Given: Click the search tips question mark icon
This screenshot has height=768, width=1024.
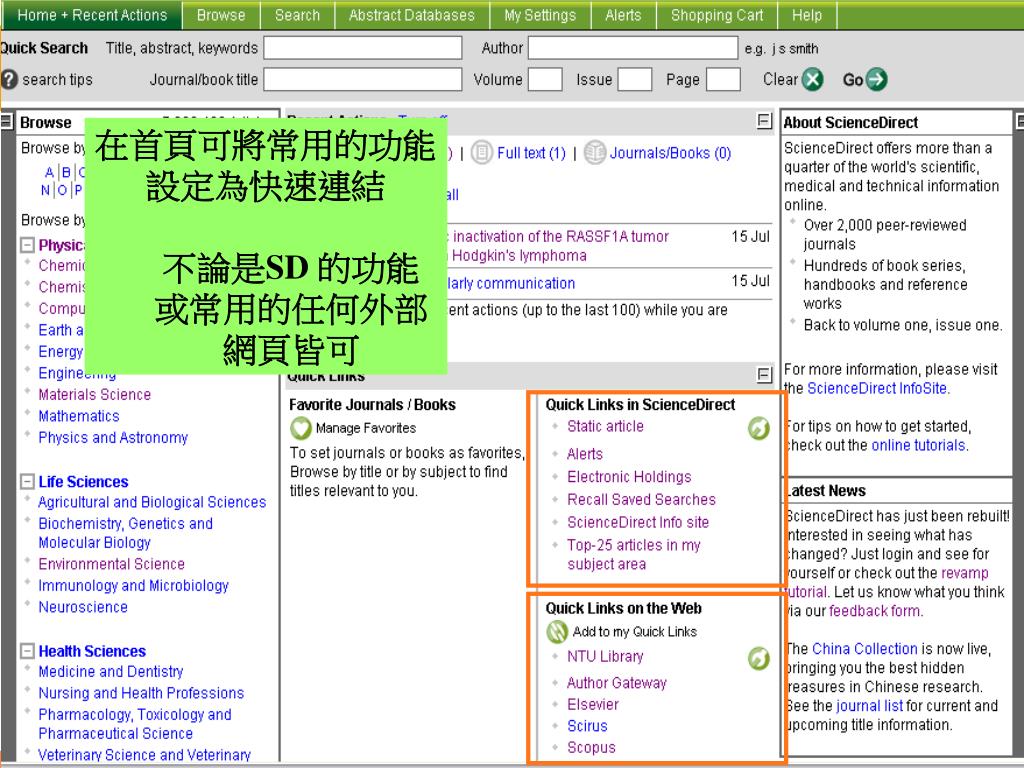Looking at the screenshot, I should (9, 80).
